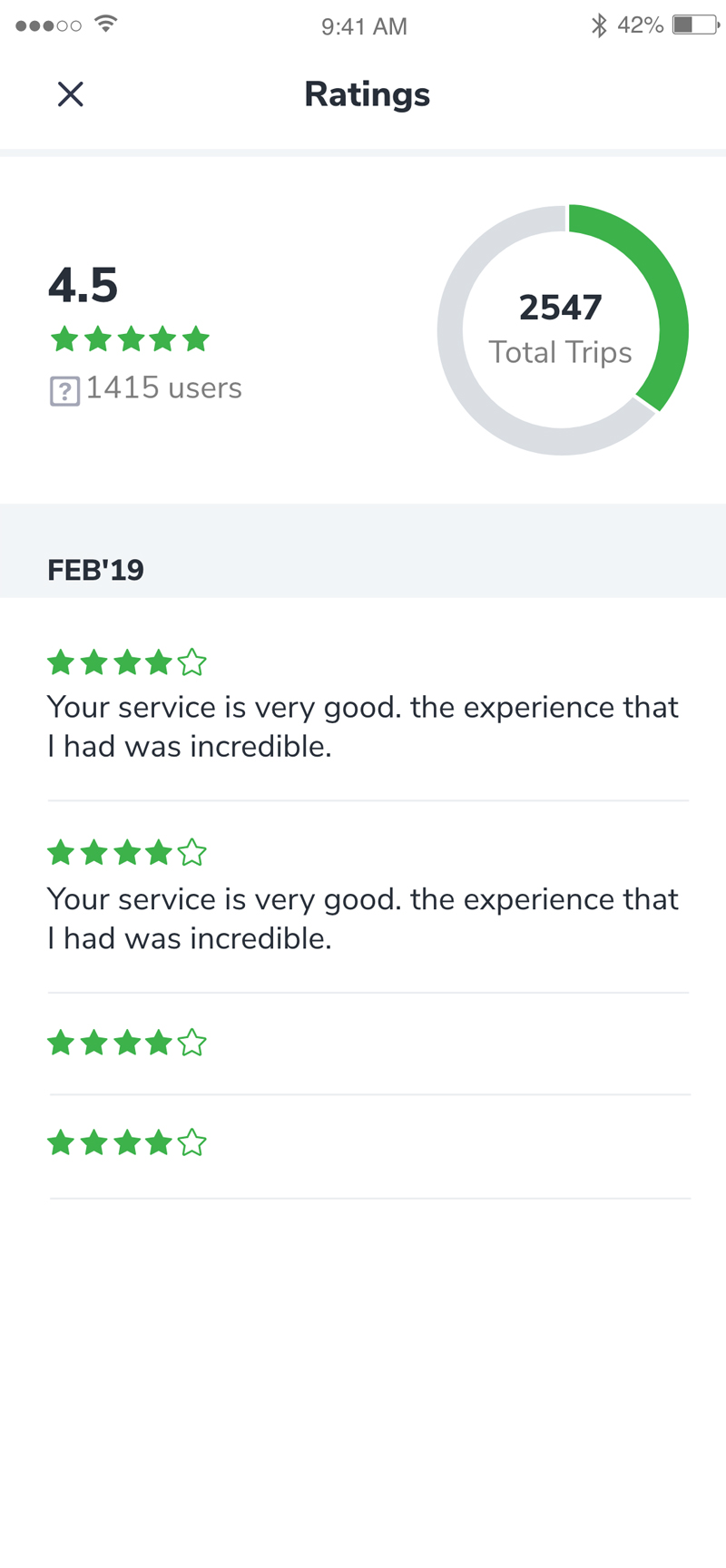Viewport: 726px width, 1568px height.
Task: Tap the 9:41 AM clock
Action: tap(364, 26)
